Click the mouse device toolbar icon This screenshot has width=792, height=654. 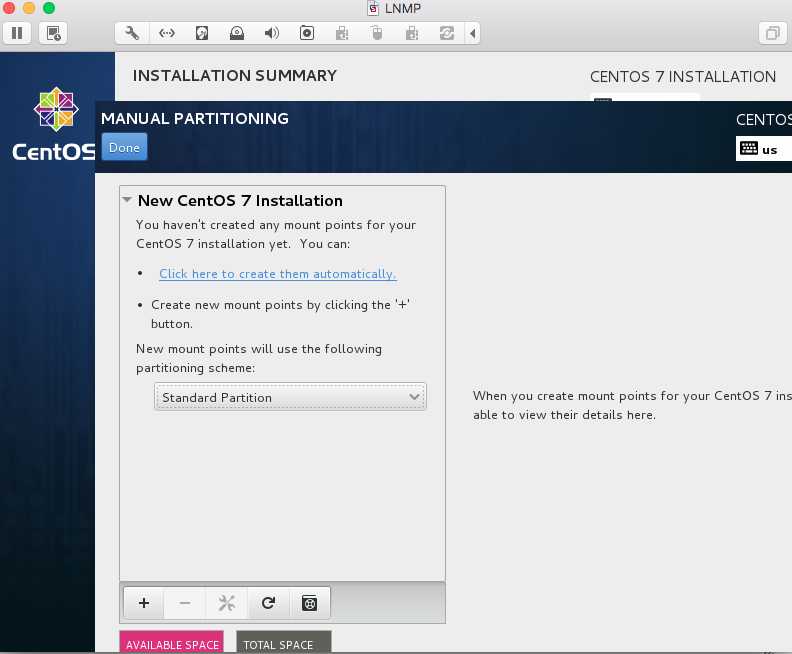pos(377,33)
